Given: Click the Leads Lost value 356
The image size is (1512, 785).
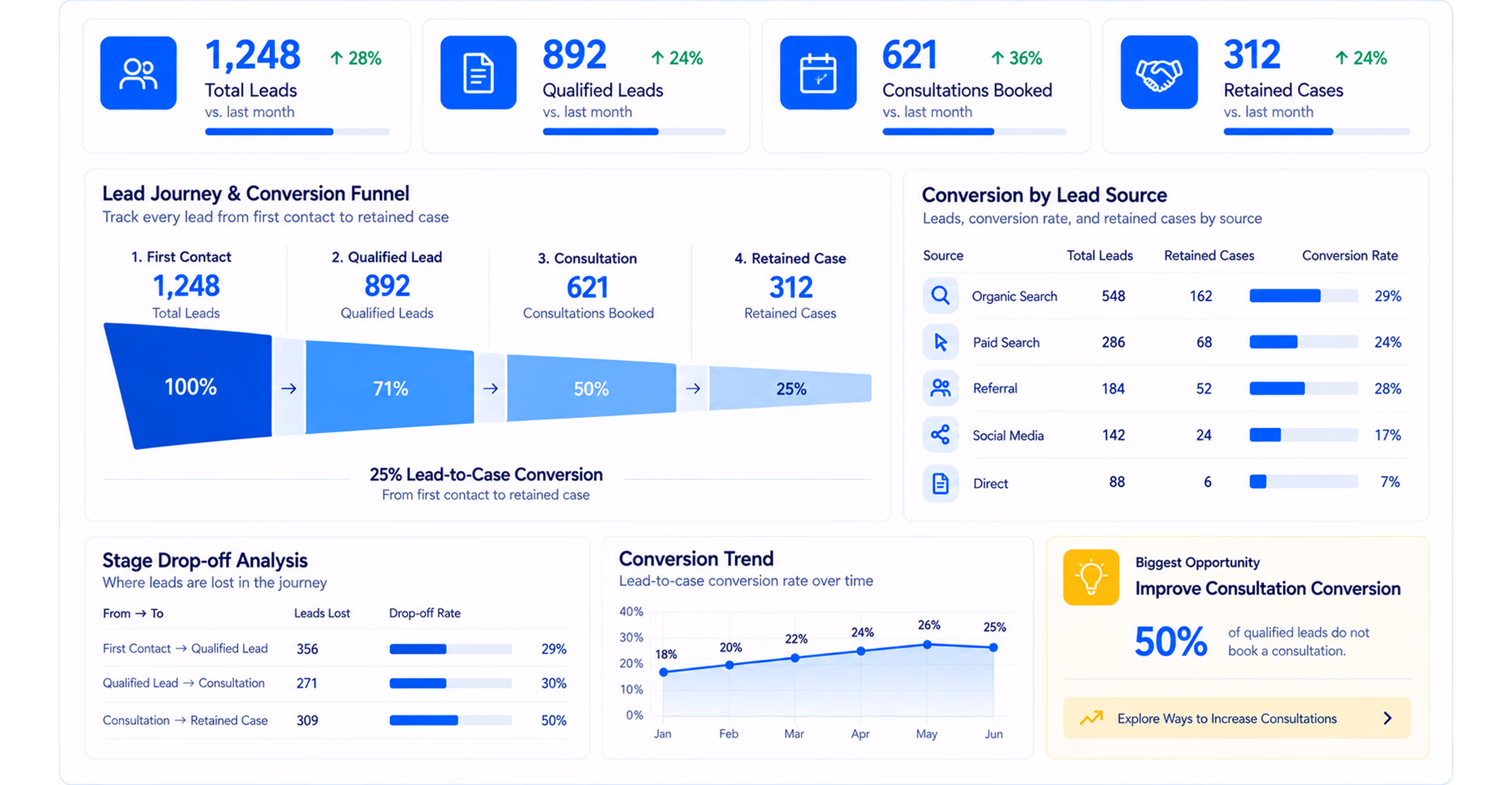Looking at the screenshot, I should 307,649.
